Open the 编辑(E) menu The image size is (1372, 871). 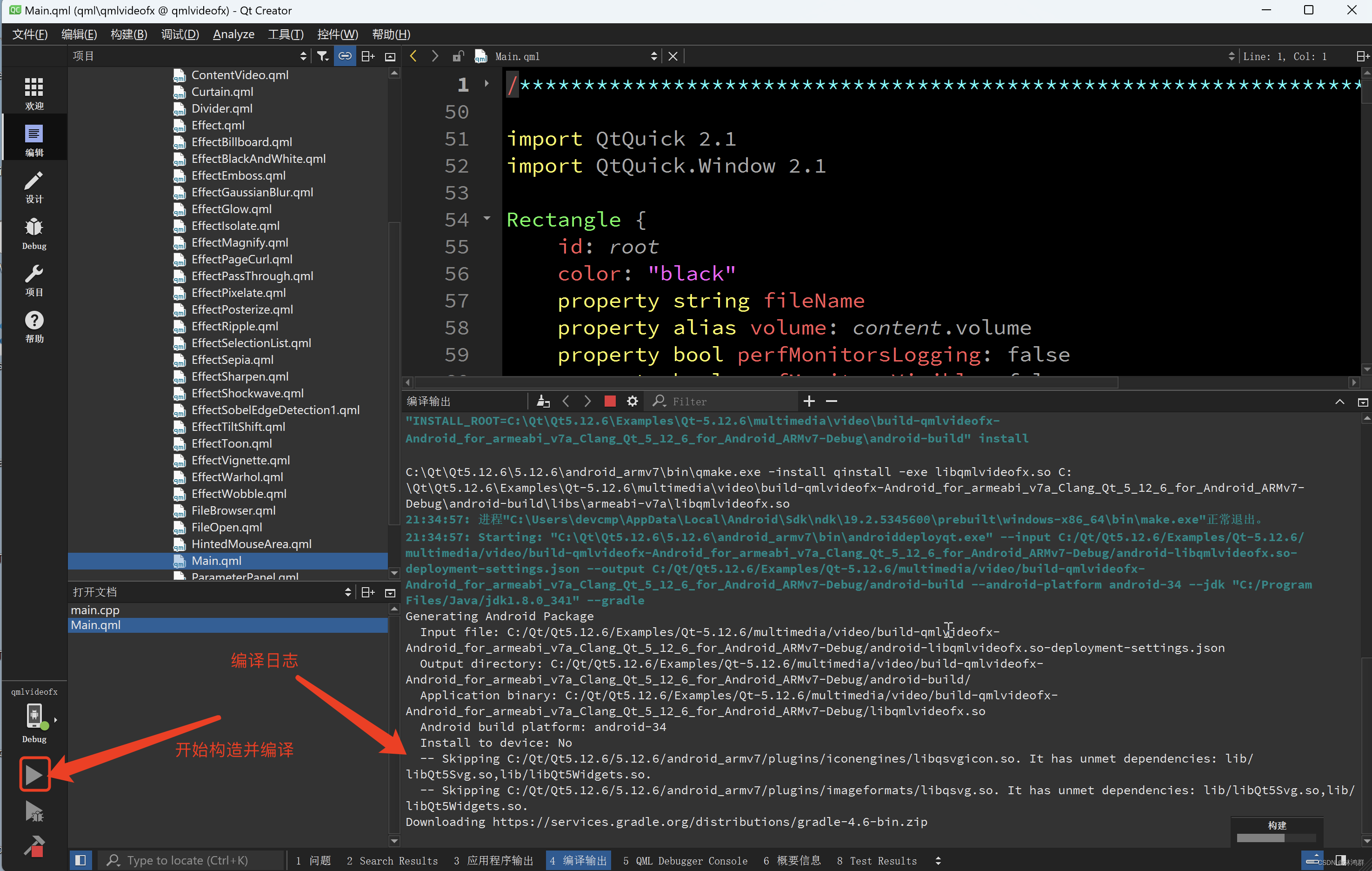[79, 34]
